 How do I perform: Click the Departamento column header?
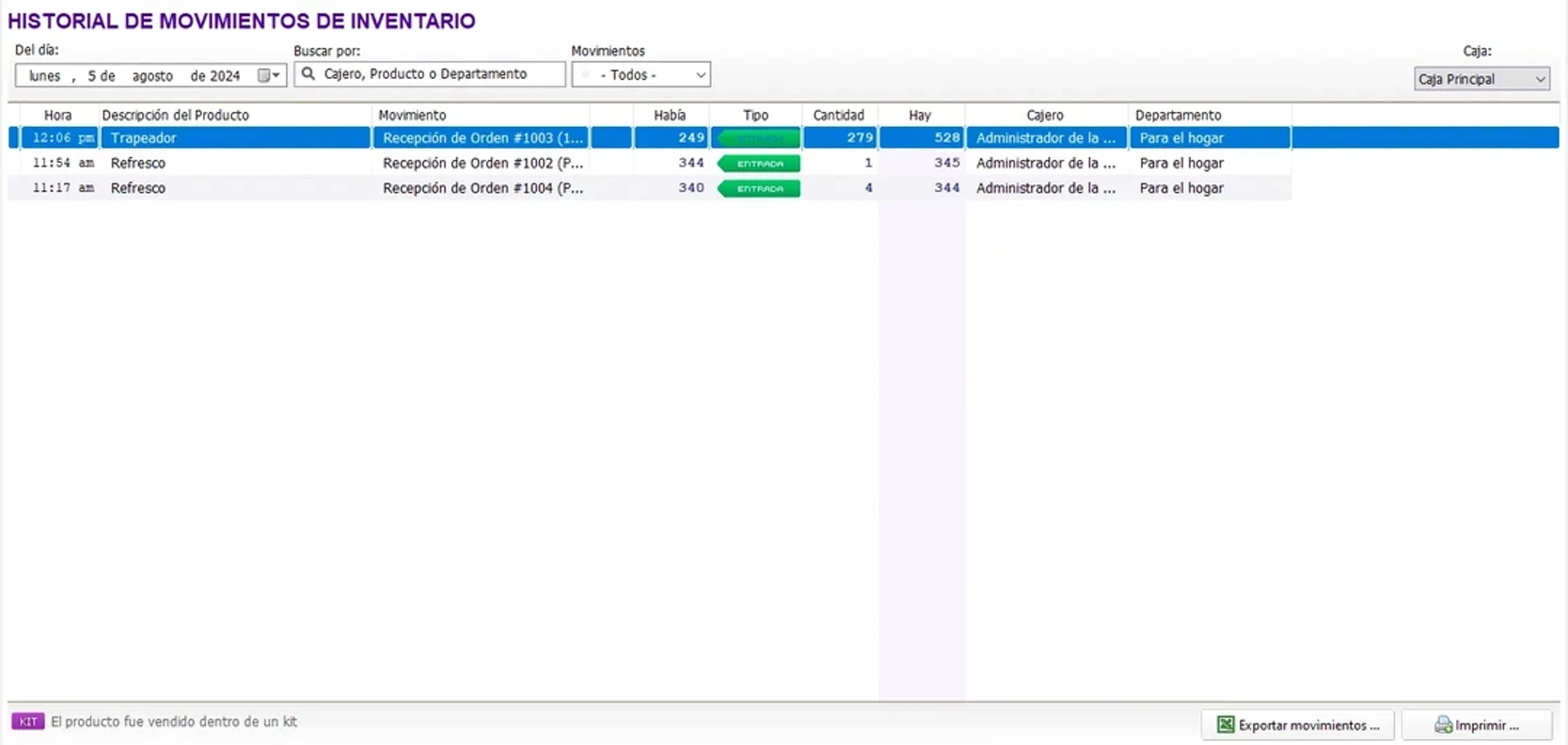[x=1178, y=115]
